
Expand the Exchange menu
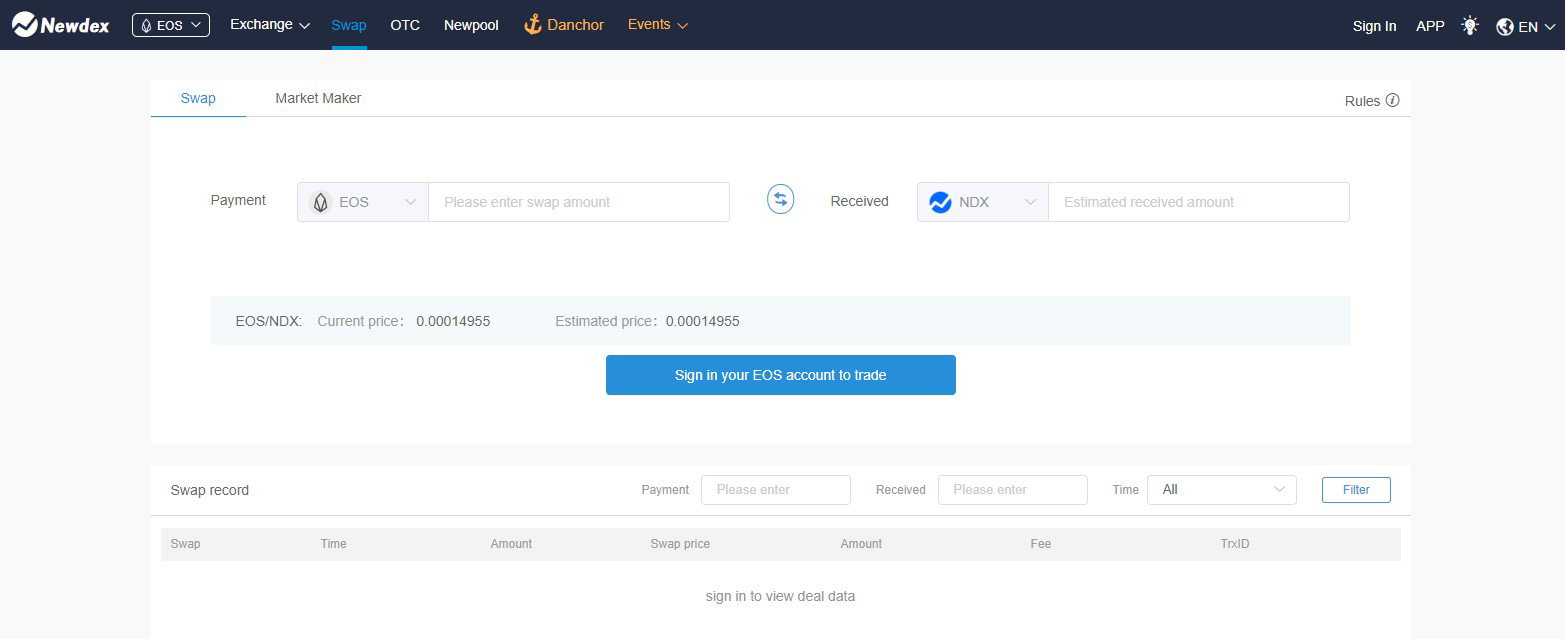pyautogui.click(x=270, y=25)
